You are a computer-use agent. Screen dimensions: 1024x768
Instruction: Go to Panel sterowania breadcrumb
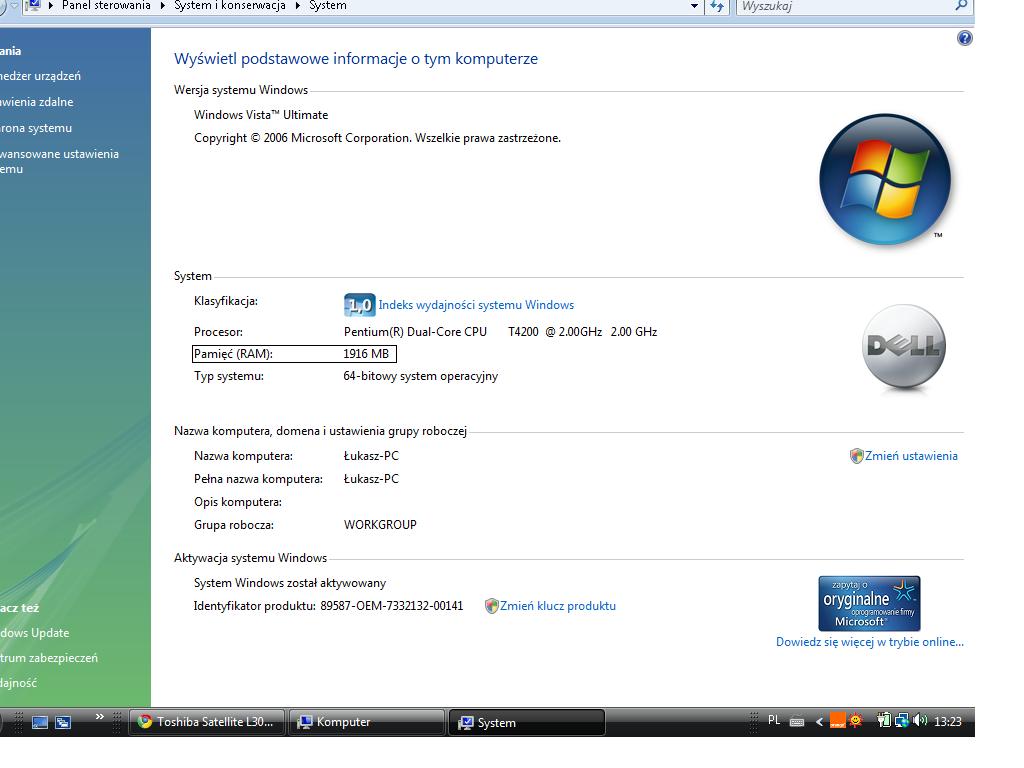tap(106, 6)
